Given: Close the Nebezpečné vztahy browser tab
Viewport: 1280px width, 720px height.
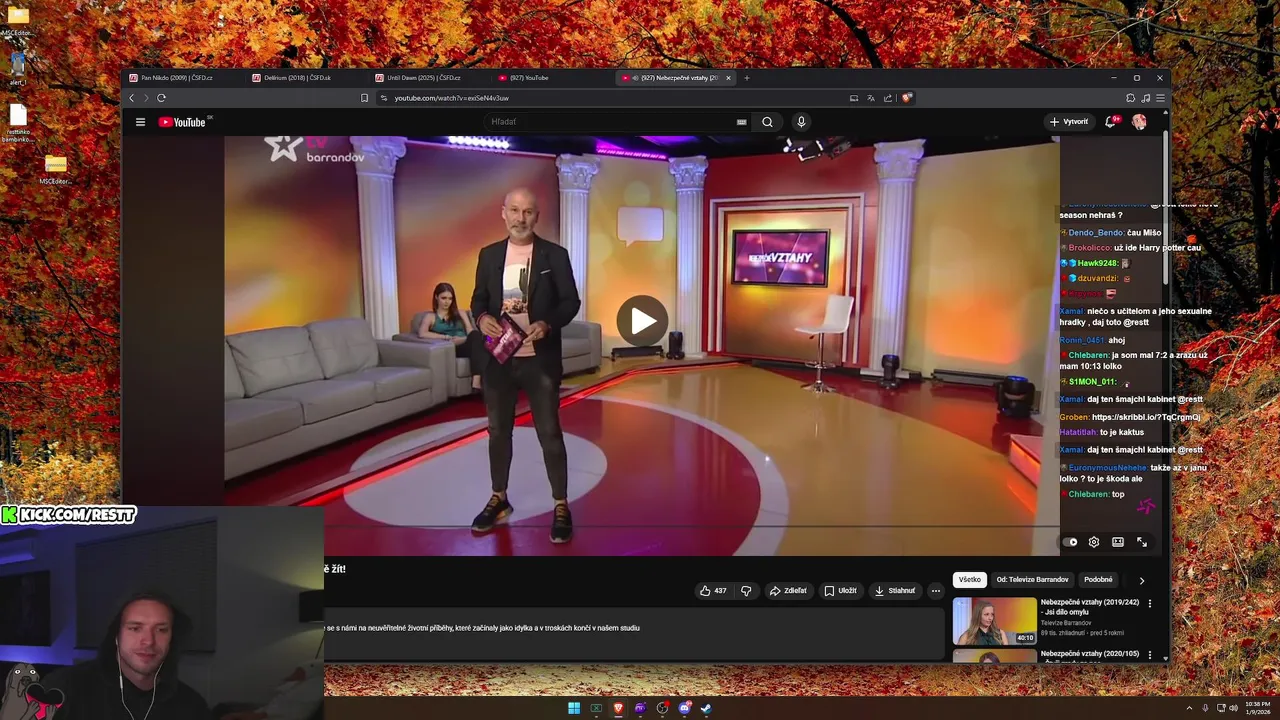Looking at the screenshot, I should pos(728,78).
